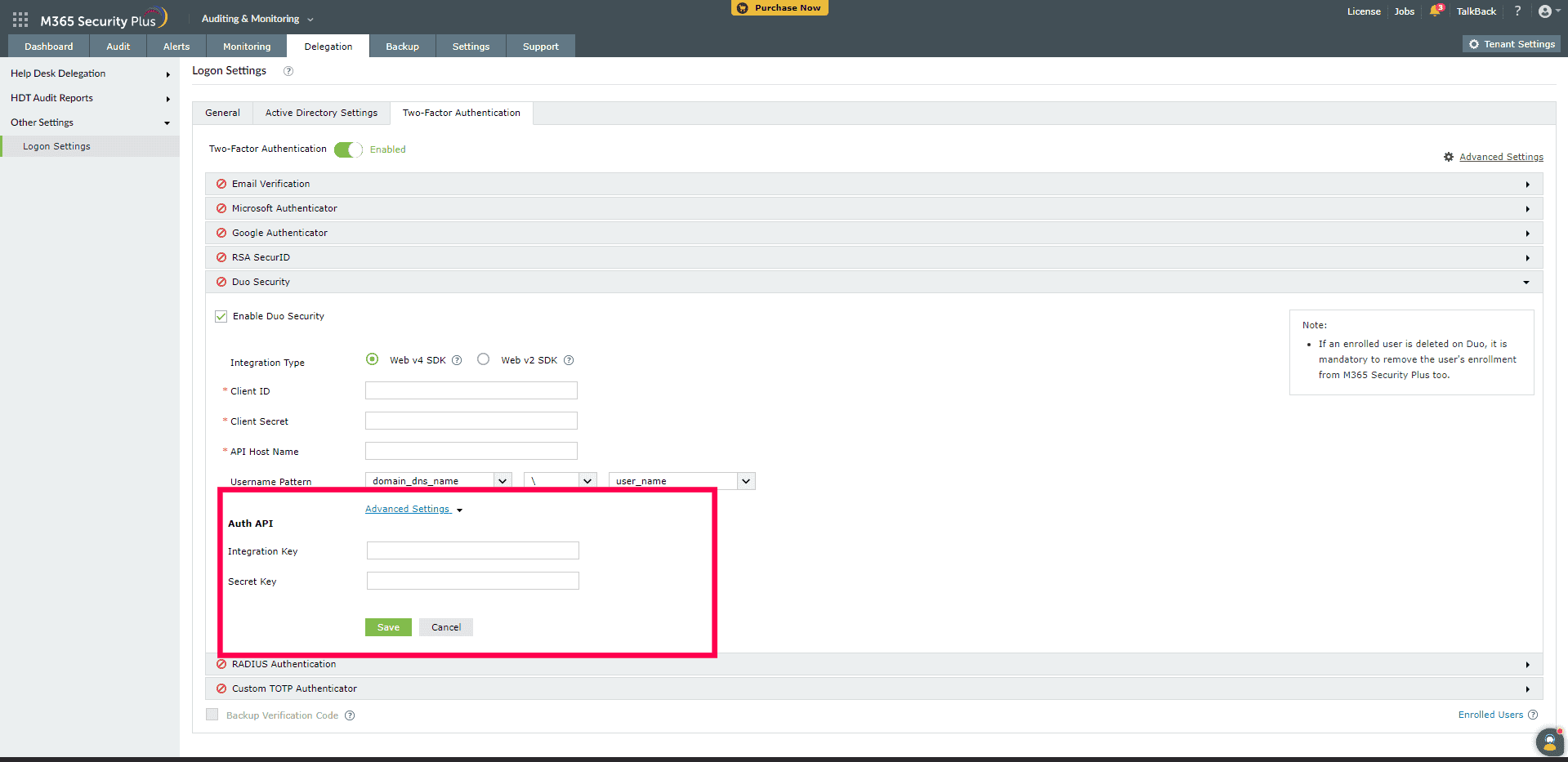Click the Client Secret input field

coord(471,421)
